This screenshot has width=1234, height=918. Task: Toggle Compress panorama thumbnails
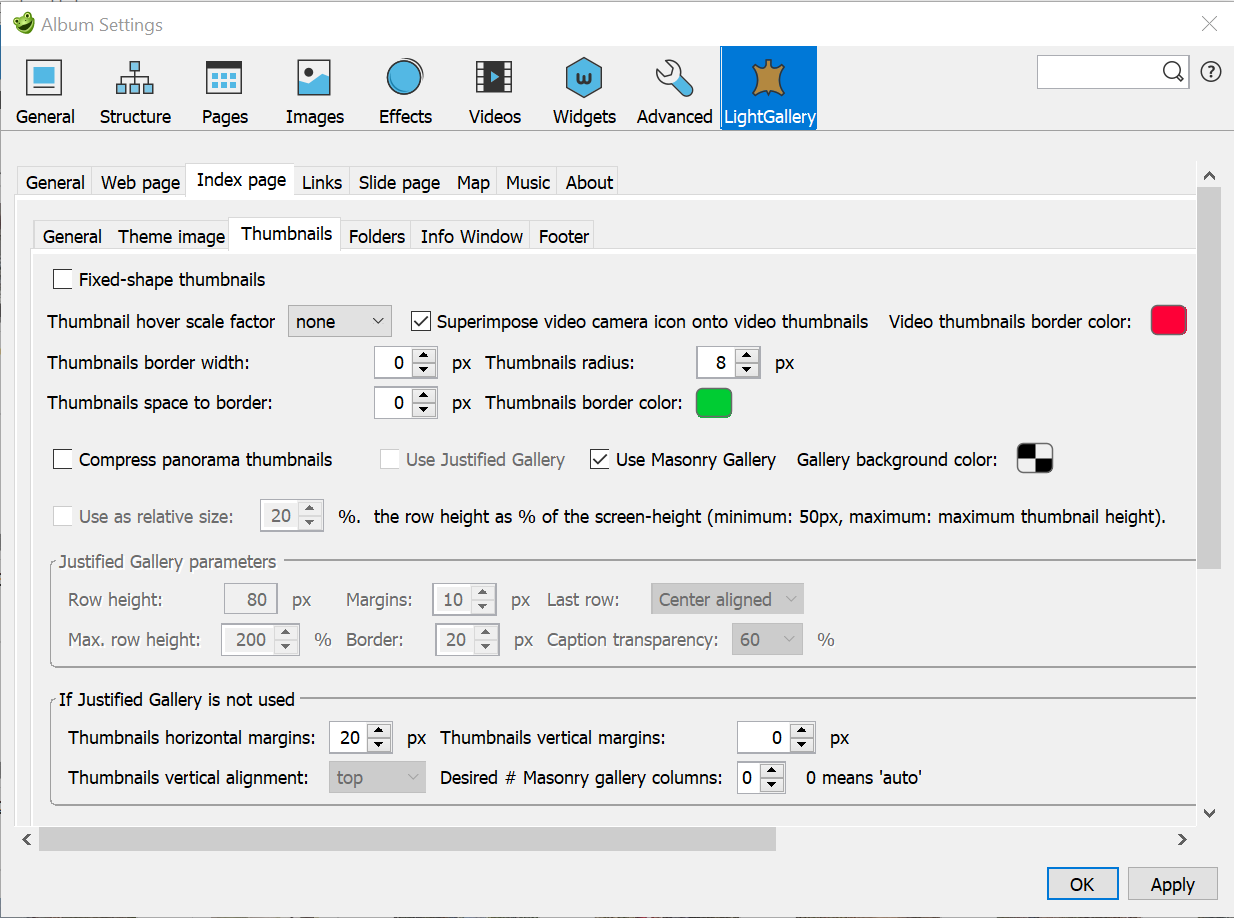[63, 460]
